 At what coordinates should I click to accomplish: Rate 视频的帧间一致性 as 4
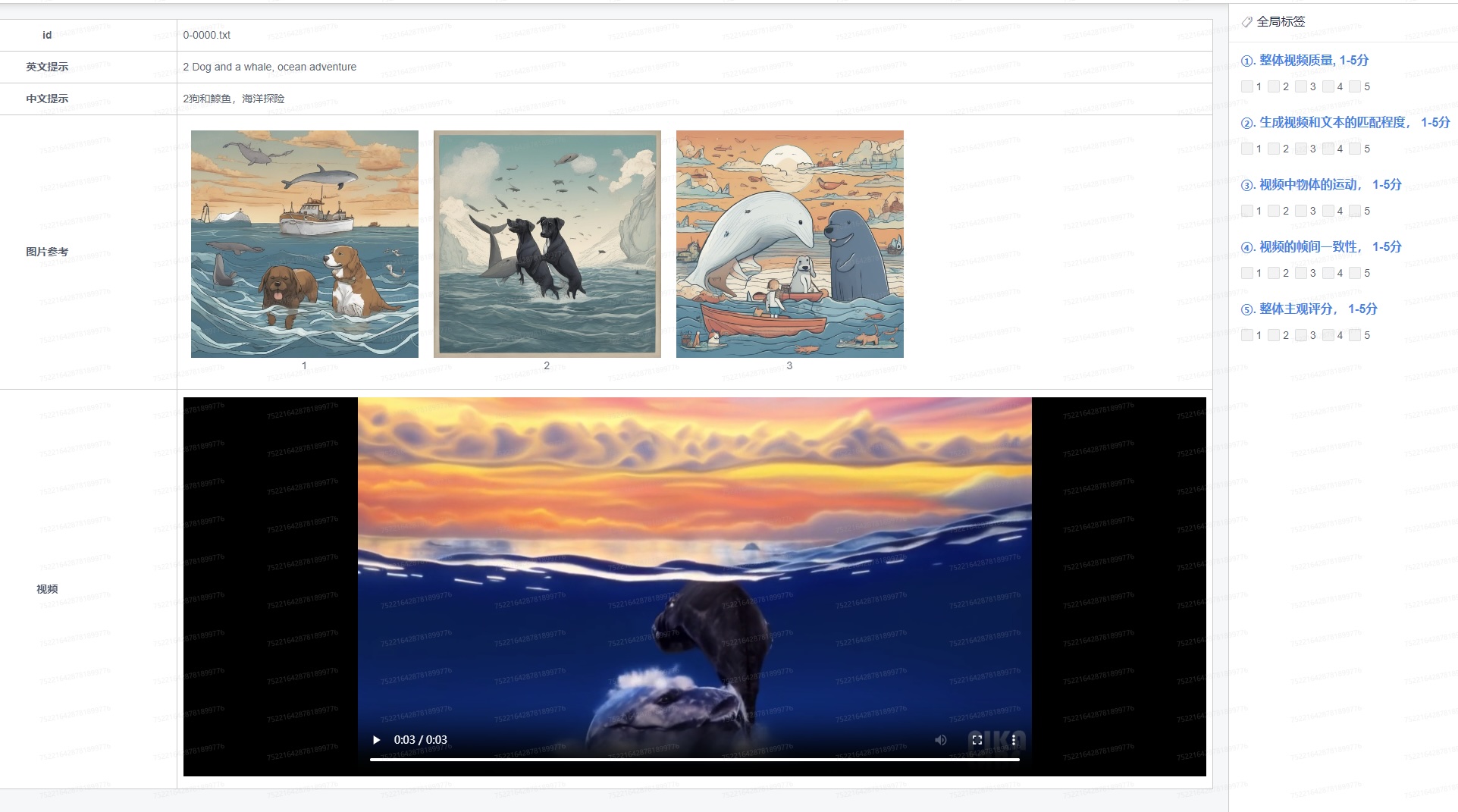click(1328, 273)
